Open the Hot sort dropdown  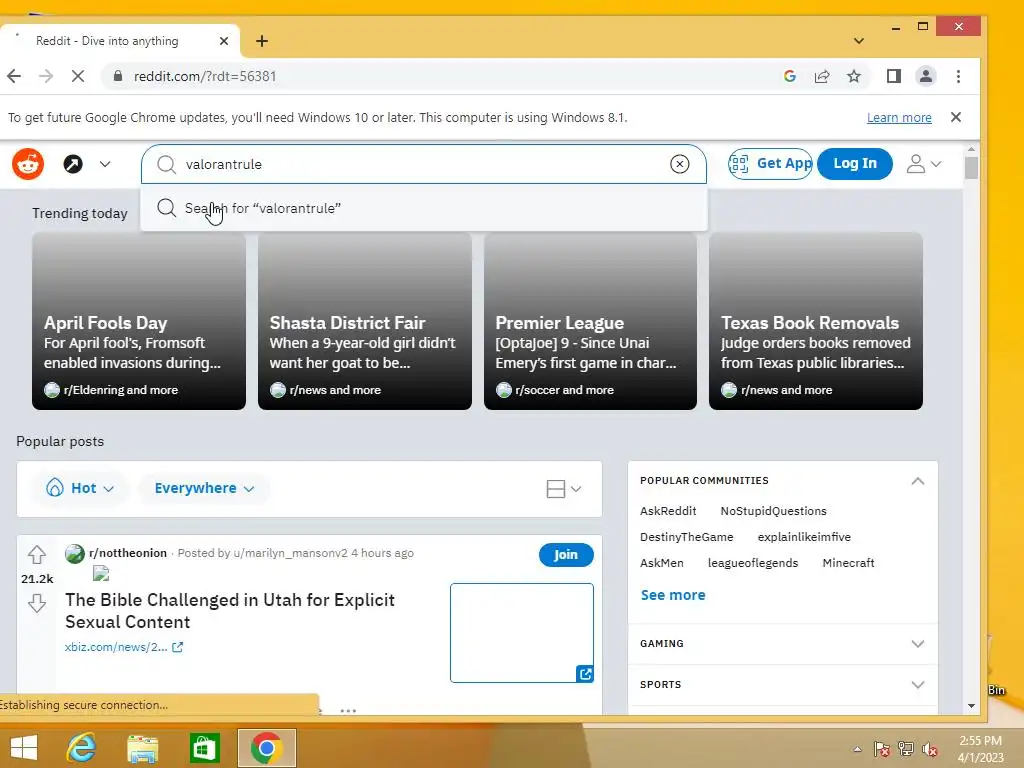[80, 488]
